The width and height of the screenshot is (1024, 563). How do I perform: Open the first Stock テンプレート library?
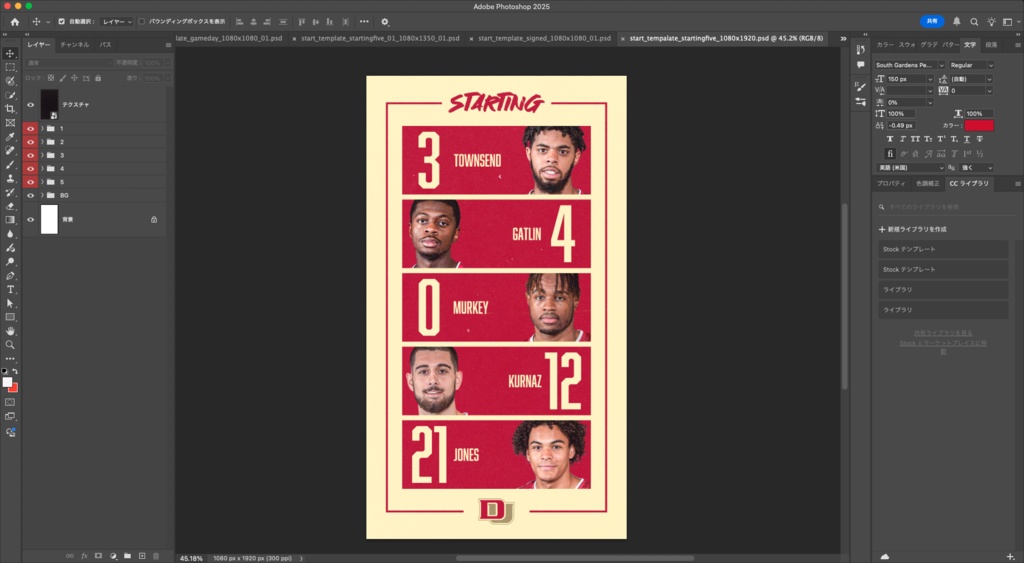(942, 249)
